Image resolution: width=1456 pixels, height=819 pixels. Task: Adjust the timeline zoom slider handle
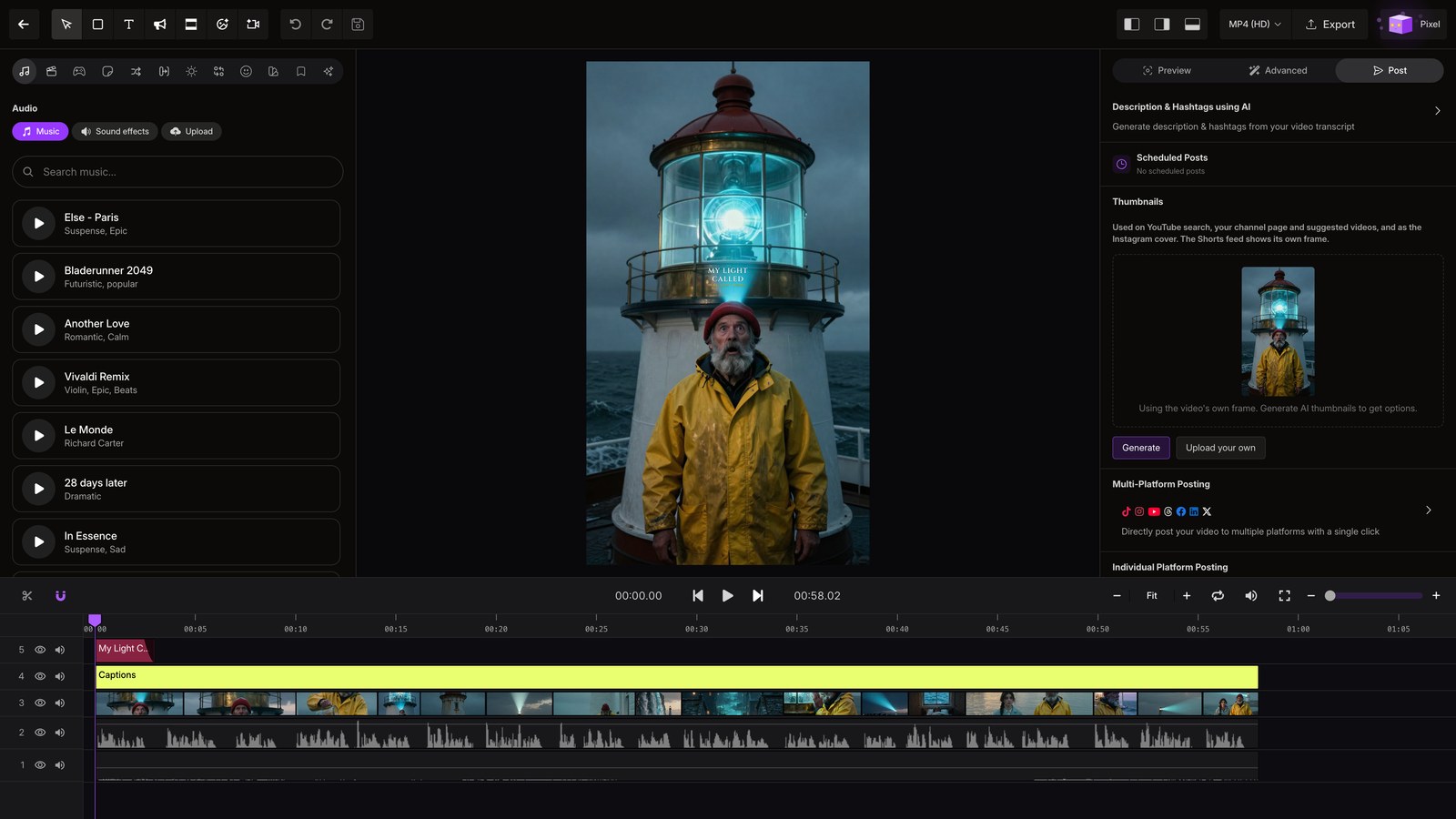[x=1330, y=596]
